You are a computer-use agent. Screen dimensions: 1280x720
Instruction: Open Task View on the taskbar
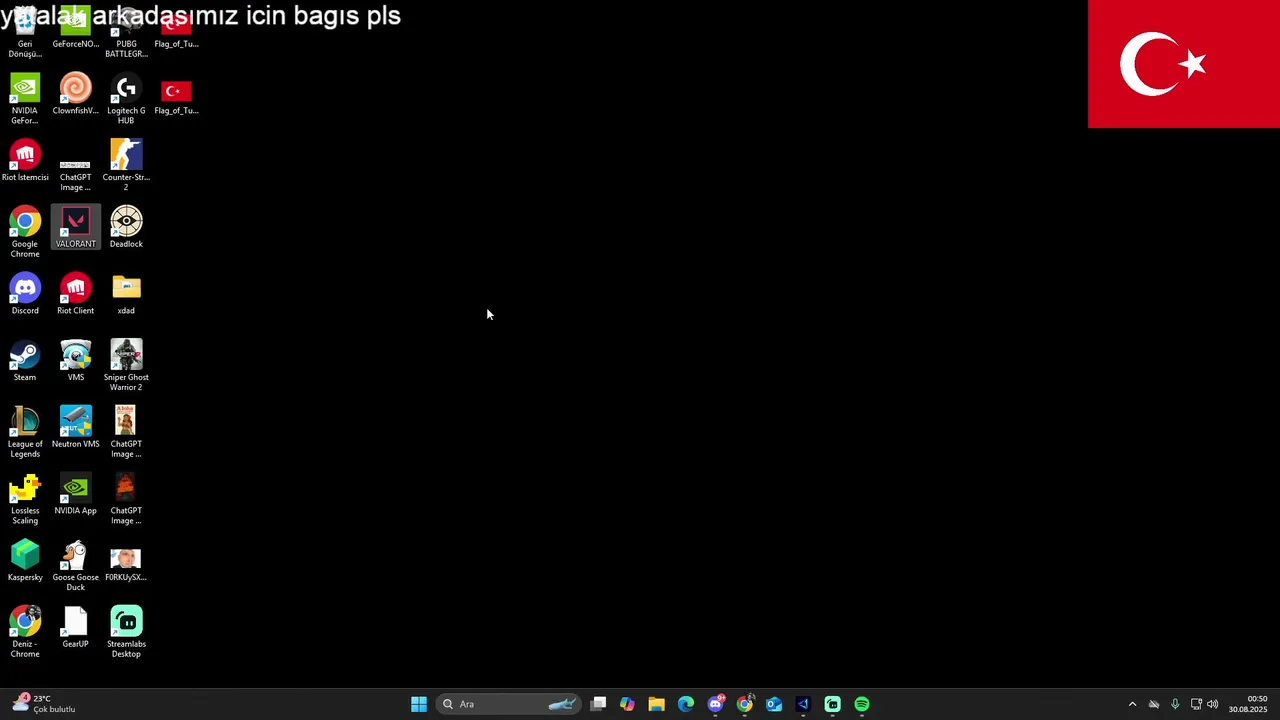[x=598, y=704]
